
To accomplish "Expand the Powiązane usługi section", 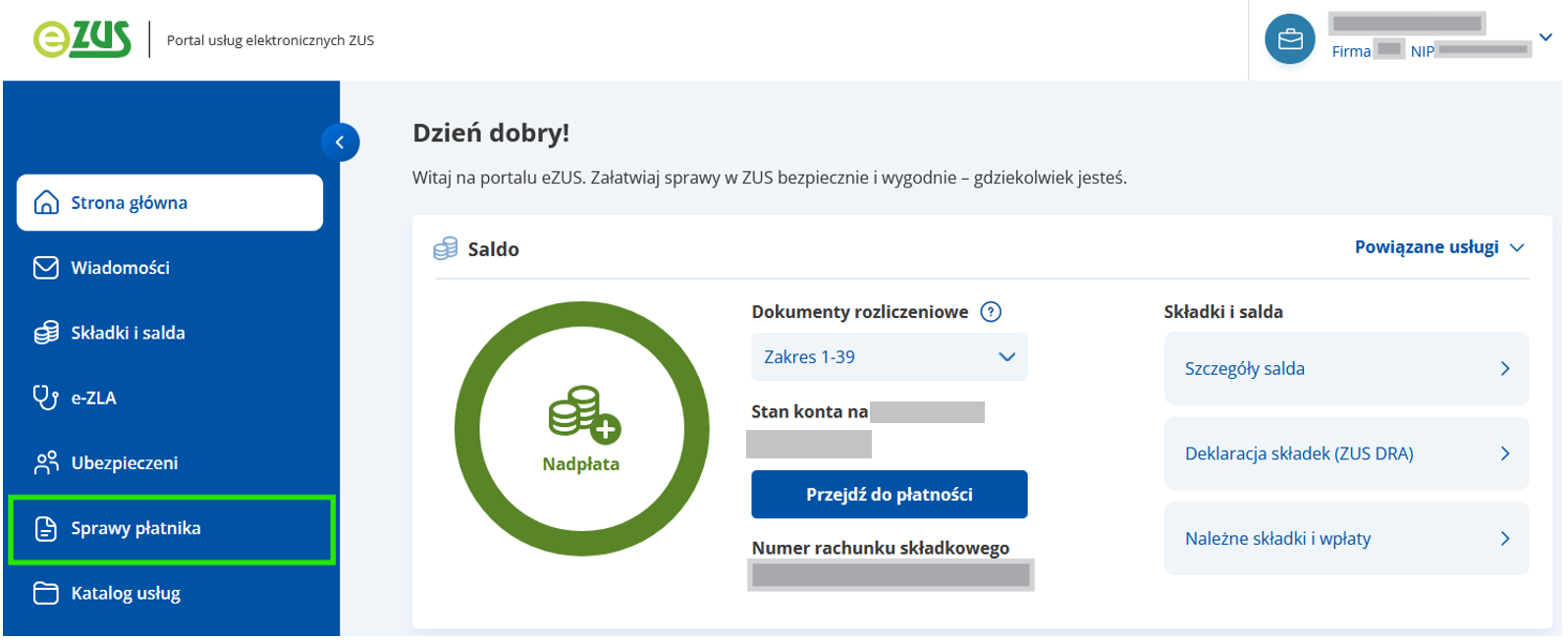I will point(1438,247).
